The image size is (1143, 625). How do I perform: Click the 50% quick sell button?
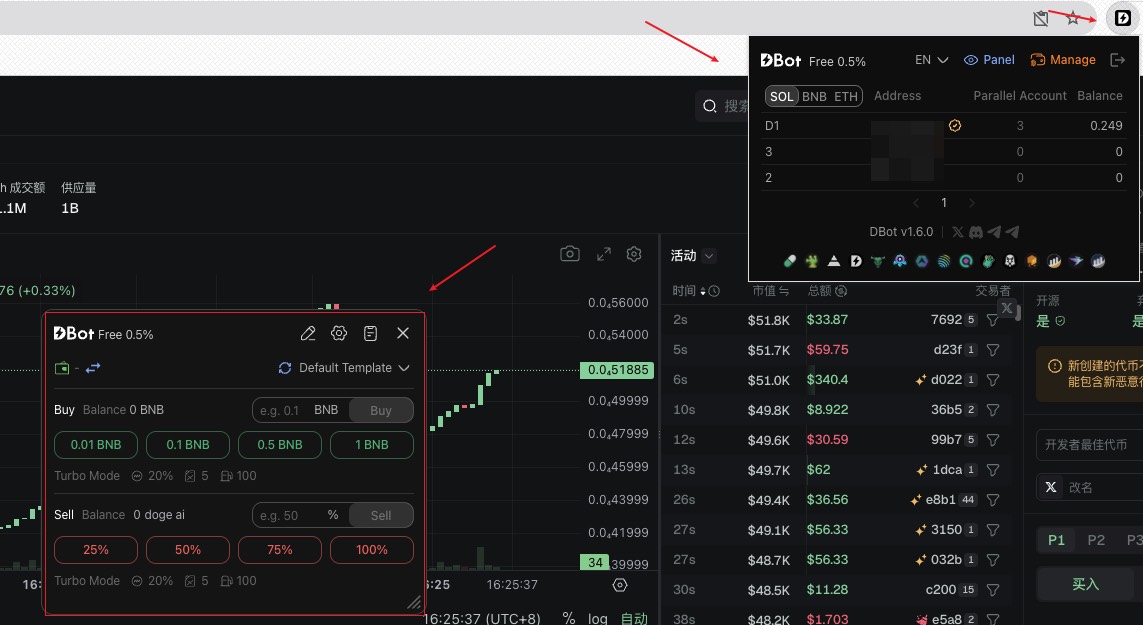pyautogui.click(x=188, y=550)
